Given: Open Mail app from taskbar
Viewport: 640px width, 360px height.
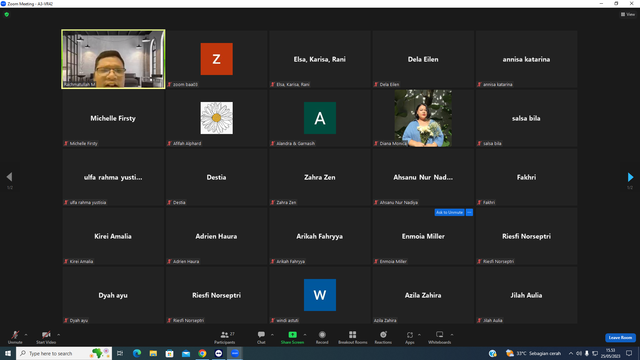Looking at the screenshot, I should click(186, 353).
